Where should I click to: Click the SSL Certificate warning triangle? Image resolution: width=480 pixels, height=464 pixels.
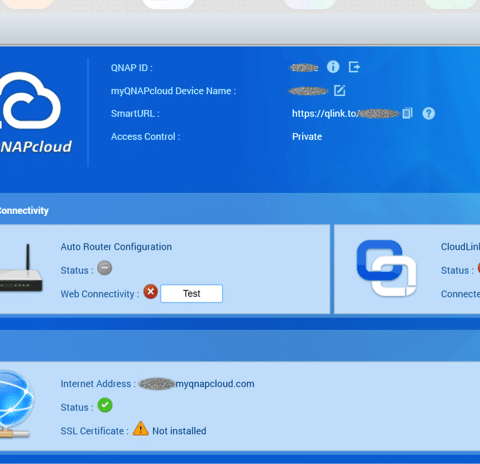pos(141,429)
